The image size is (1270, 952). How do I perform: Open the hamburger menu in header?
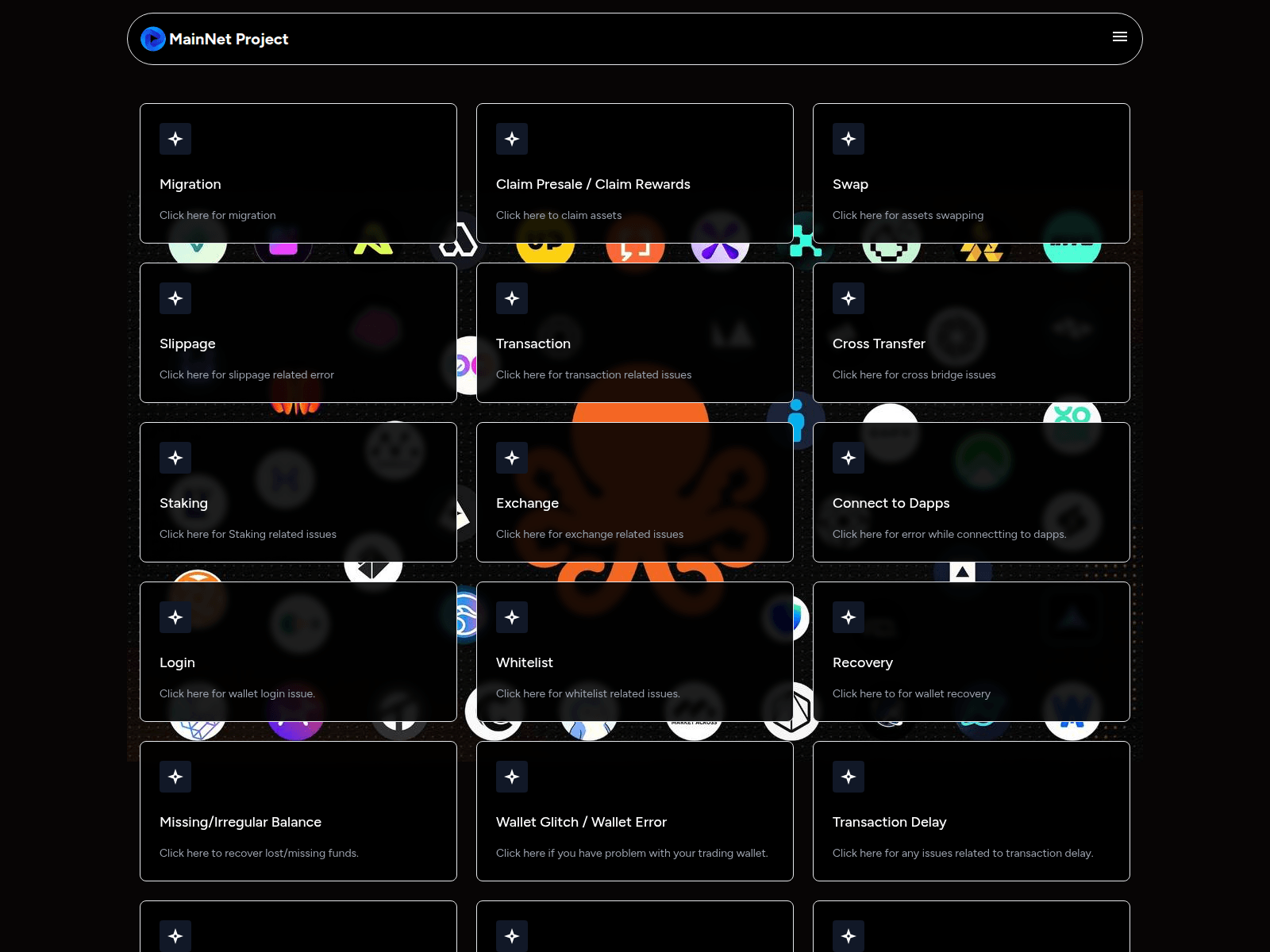click(x=1120, y=36)
